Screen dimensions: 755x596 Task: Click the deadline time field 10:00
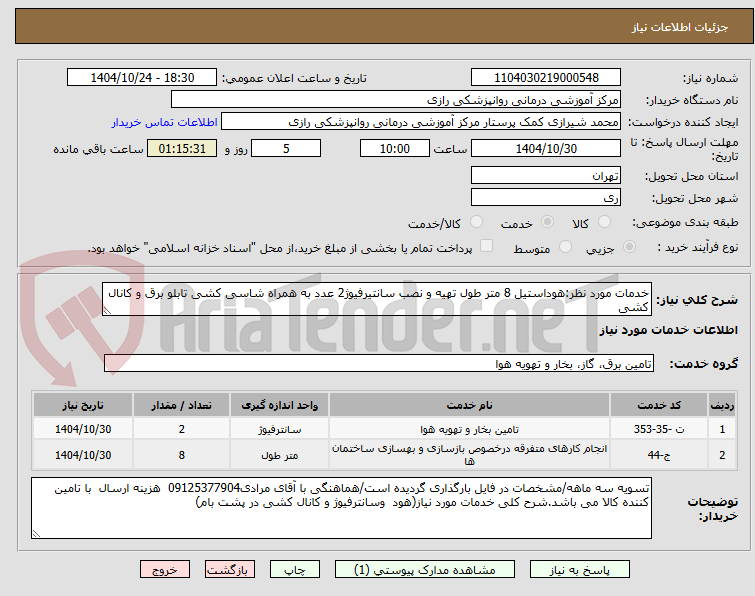pos(394,148)
